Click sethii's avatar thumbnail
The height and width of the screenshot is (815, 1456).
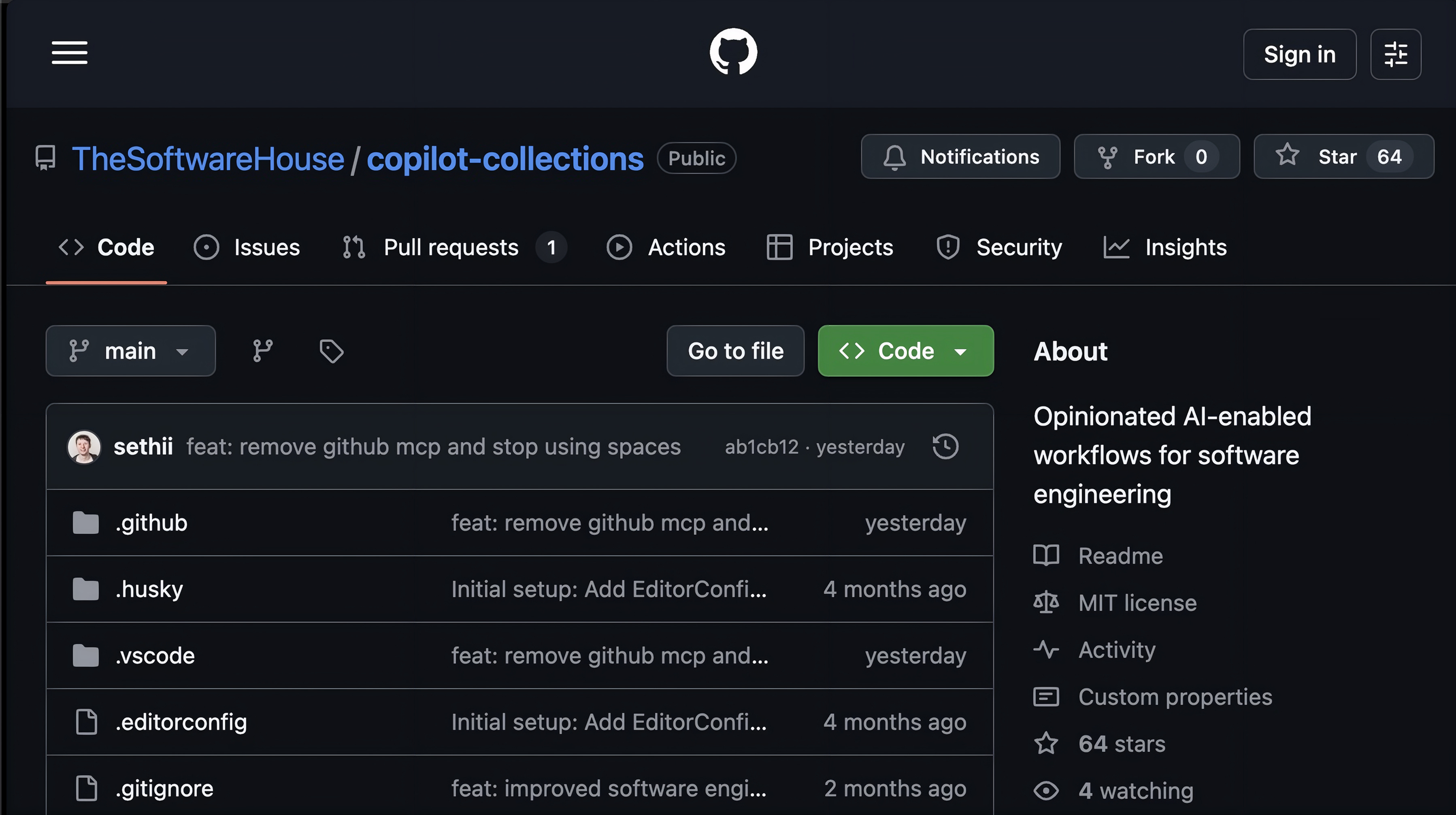pyautogui.click(x=84, y=447)
